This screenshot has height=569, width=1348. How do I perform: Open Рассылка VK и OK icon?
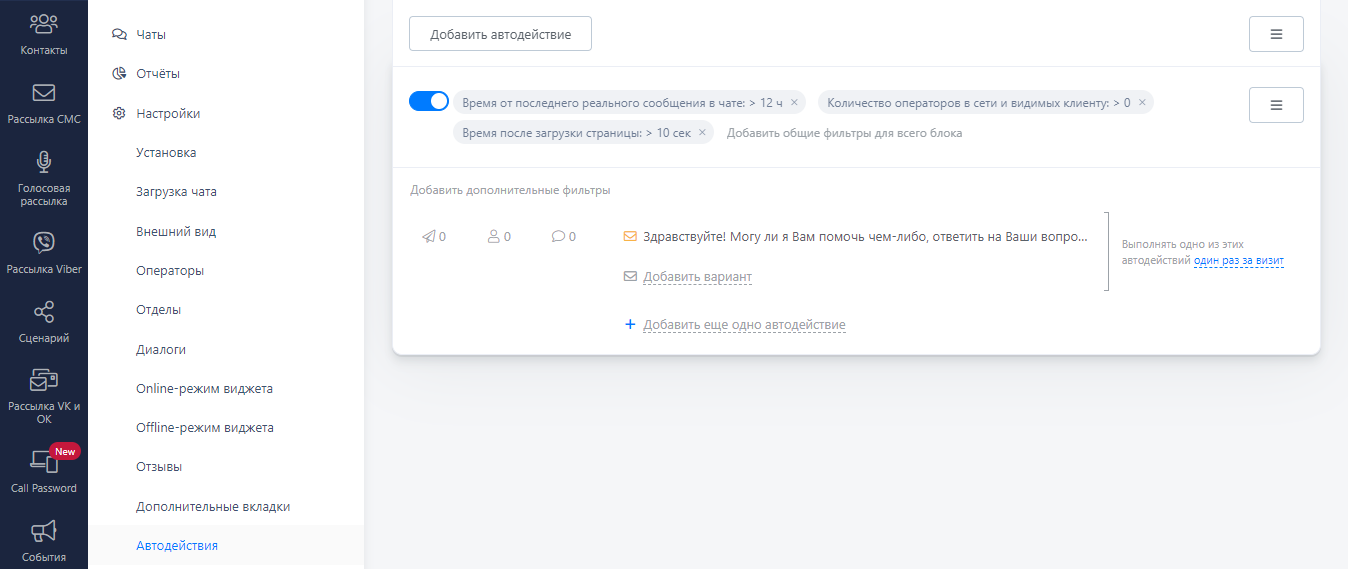[x=43, y=381]
